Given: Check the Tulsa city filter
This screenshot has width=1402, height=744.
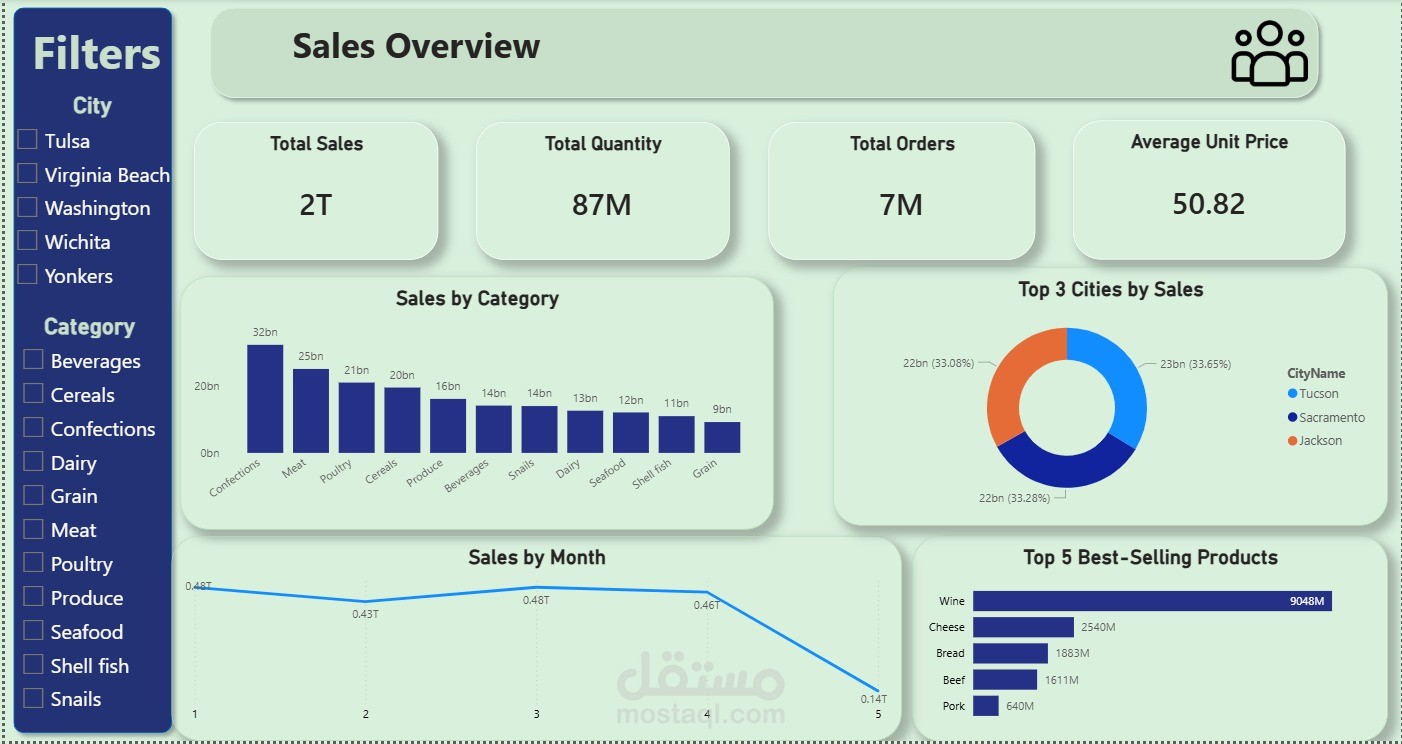Looking at the screenshot, I should [x=27, y=139].
